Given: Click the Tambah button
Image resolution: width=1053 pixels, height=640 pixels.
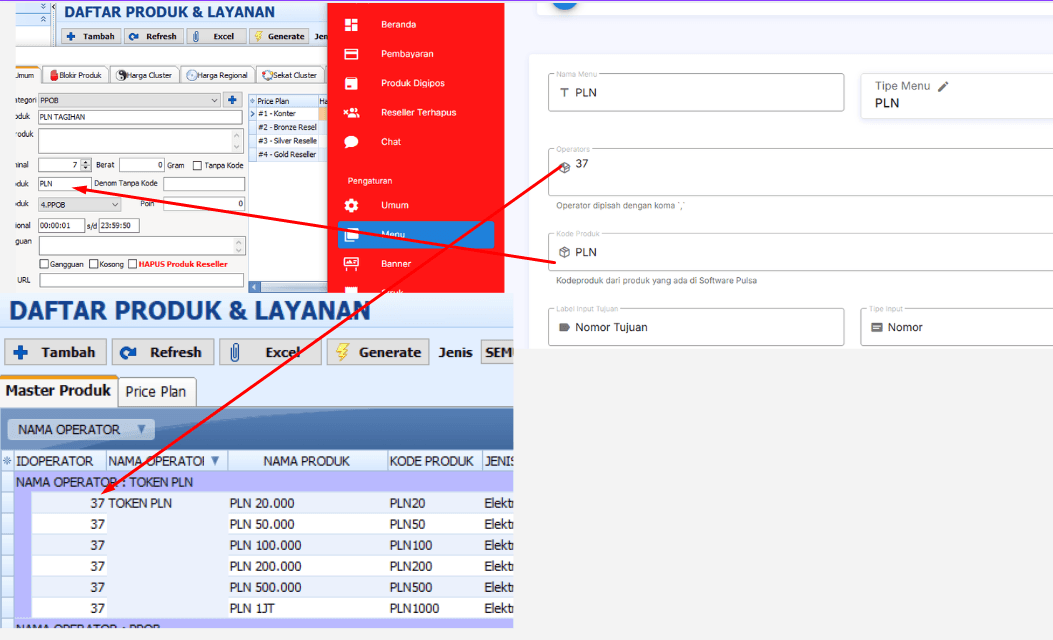Looking at the screenshot, I should point(55,352).
